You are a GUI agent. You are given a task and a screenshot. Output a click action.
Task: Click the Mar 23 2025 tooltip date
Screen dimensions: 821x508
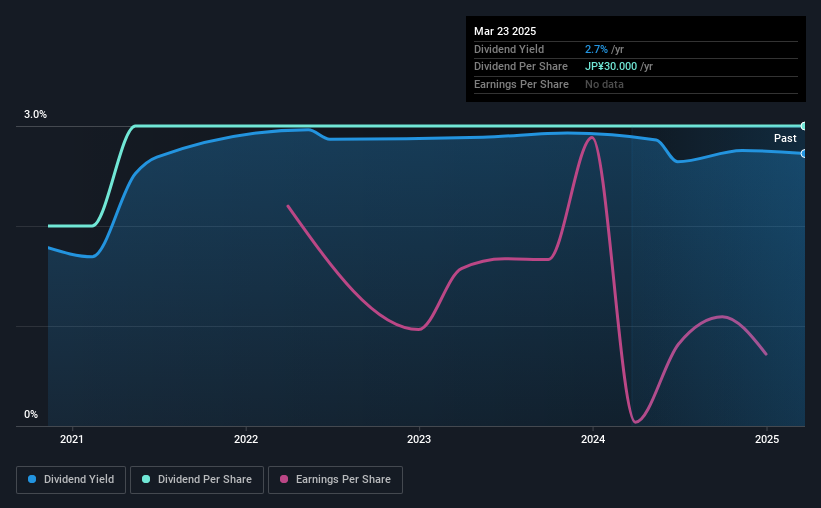[x=505, y=31]
